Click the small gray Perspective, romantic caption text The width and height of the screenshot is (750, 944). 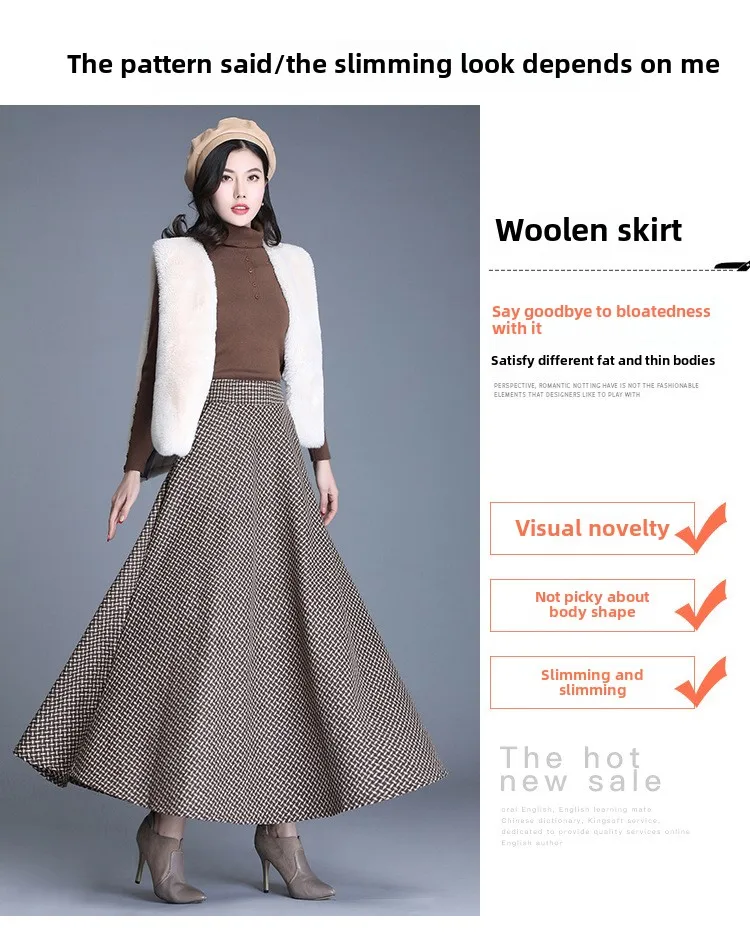[x=596, y=390]
